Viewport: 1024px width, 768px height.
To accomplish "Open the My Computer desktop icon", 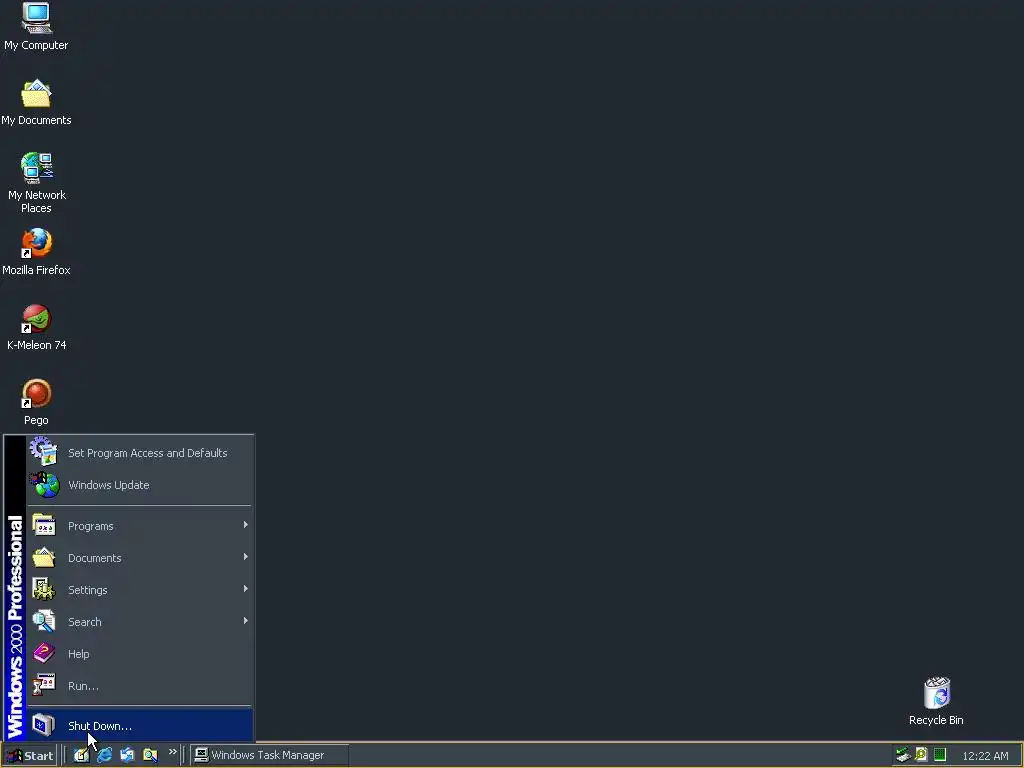I will click(36, 26).
